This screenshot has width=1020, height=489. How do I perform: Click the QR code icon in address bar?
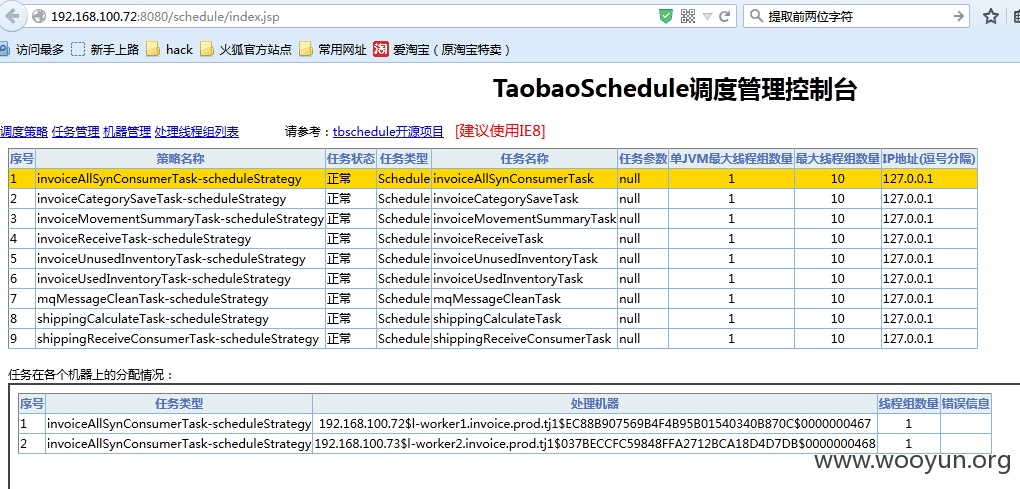(688, 16)
